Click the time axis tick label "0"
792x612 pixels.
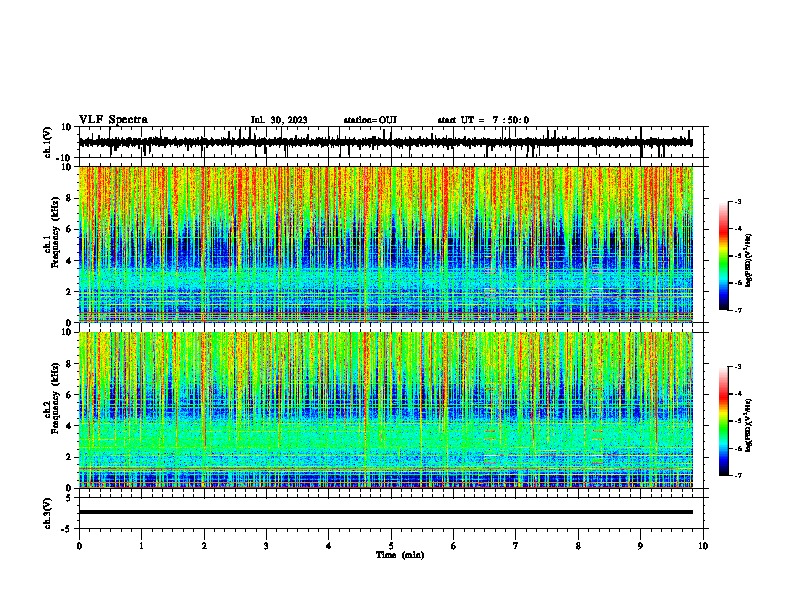tap(79, 546)
